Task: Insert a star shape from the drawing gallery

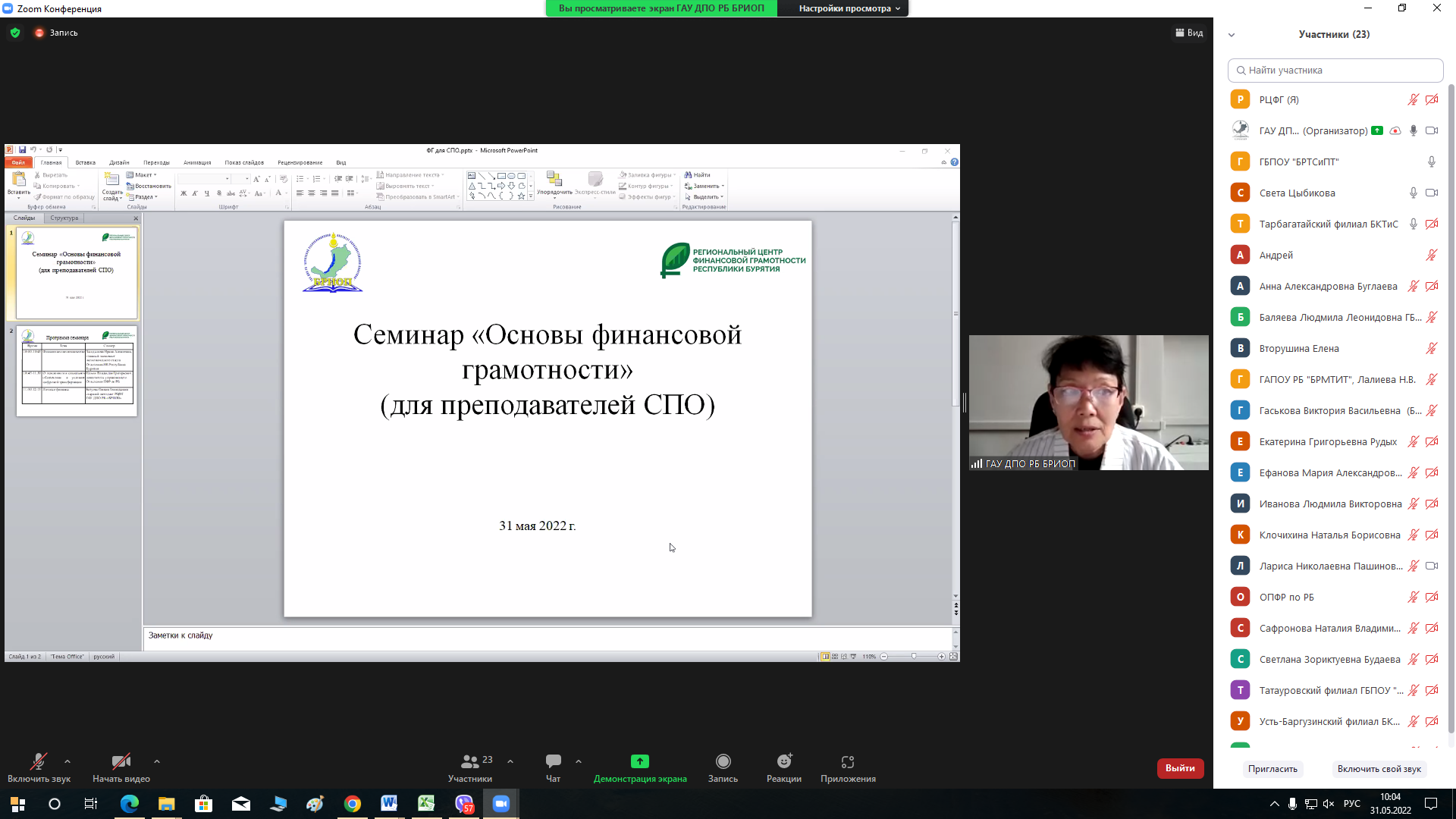Action: 521,196
